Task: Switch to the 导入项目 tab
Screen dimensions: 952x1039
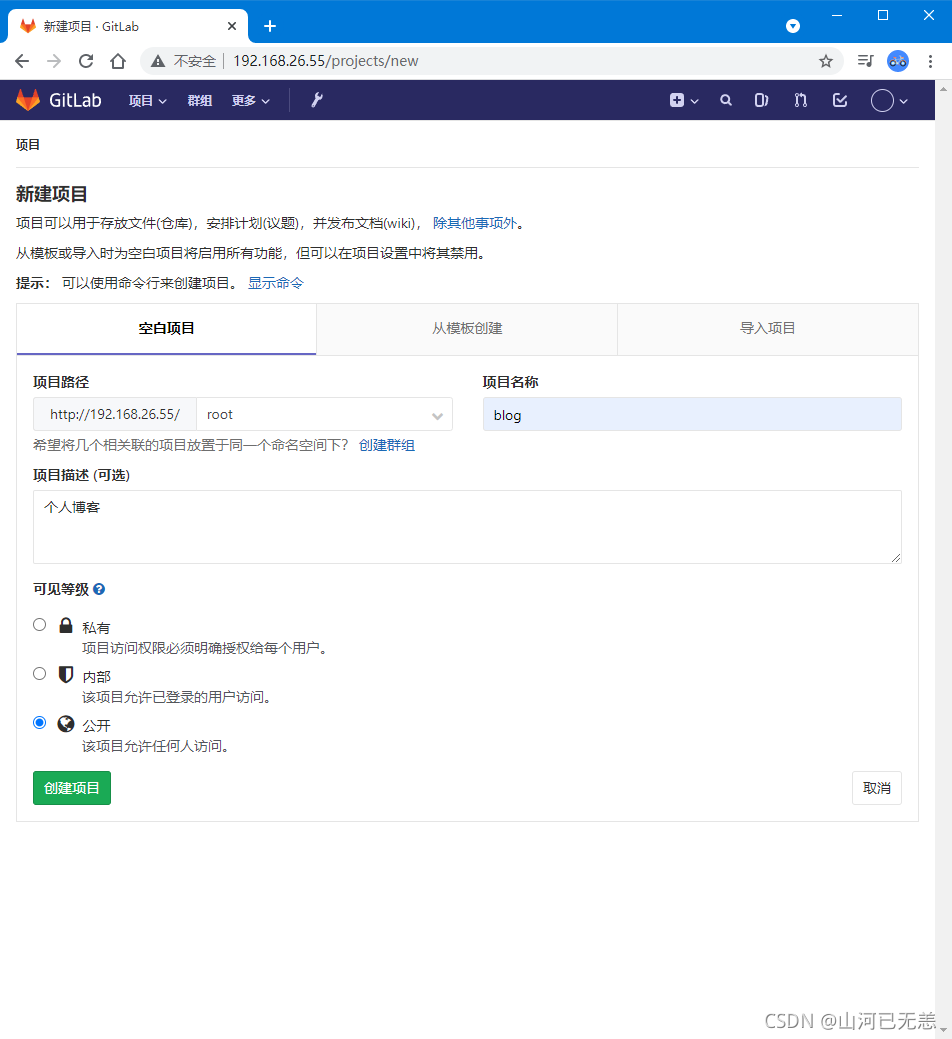Action: point(767,329)
